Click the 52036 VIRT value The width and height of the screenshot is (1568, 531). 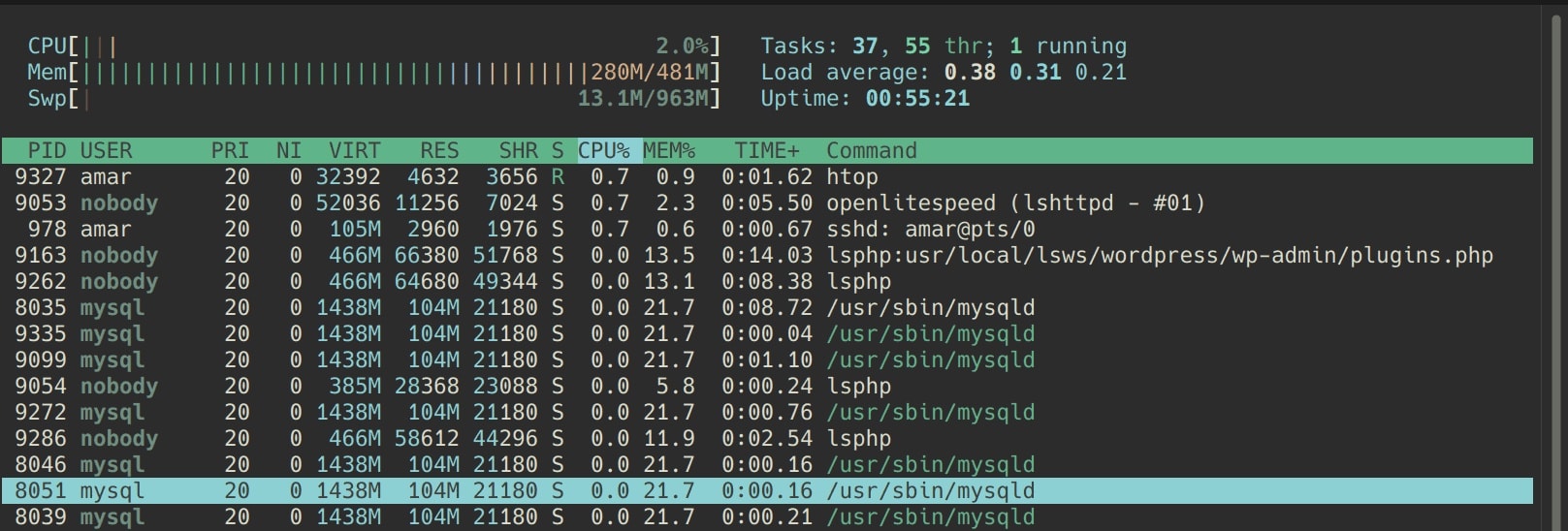point(348,203)
